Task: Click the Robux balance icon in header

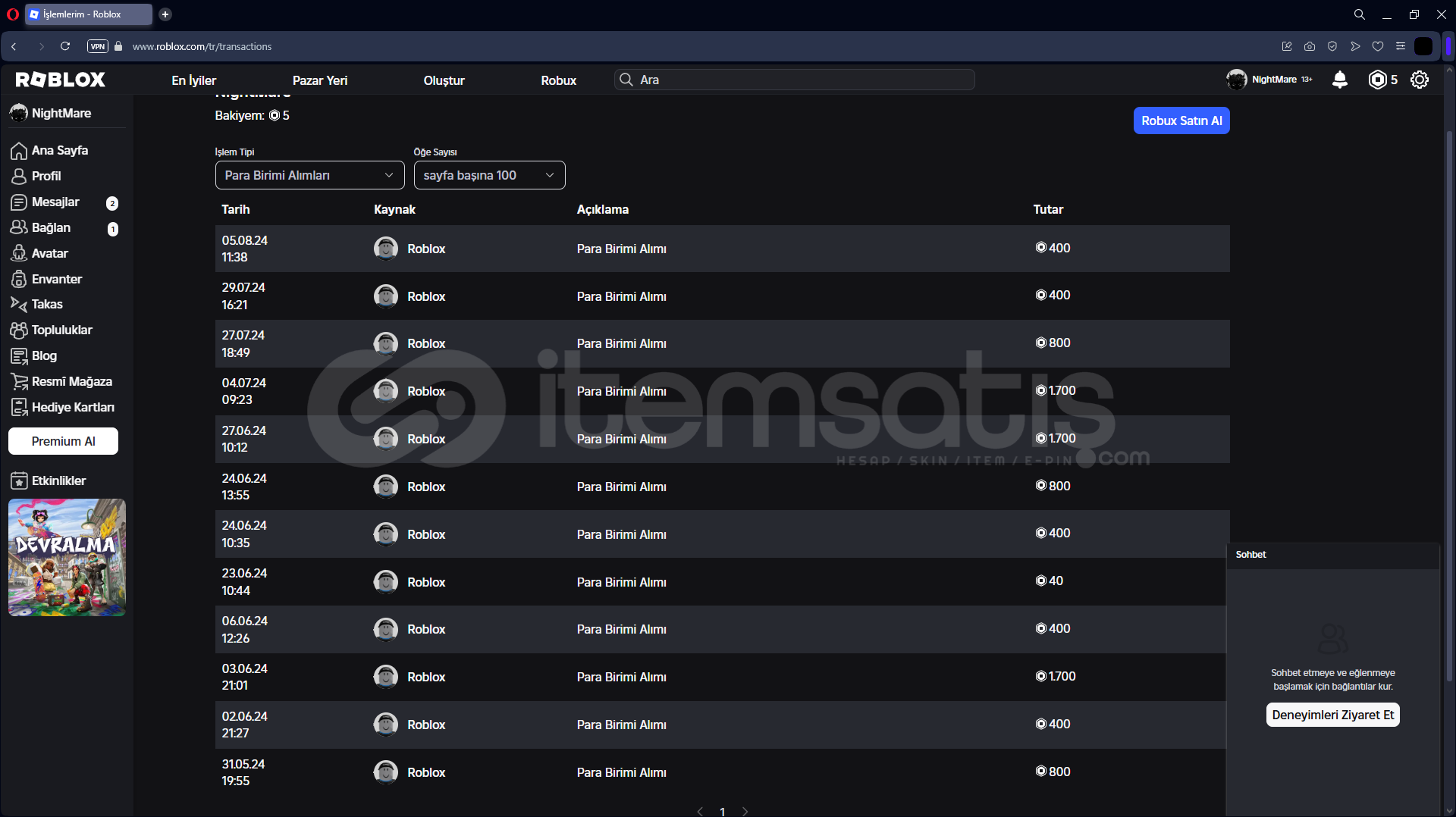Action: (x=1377, y=80)
